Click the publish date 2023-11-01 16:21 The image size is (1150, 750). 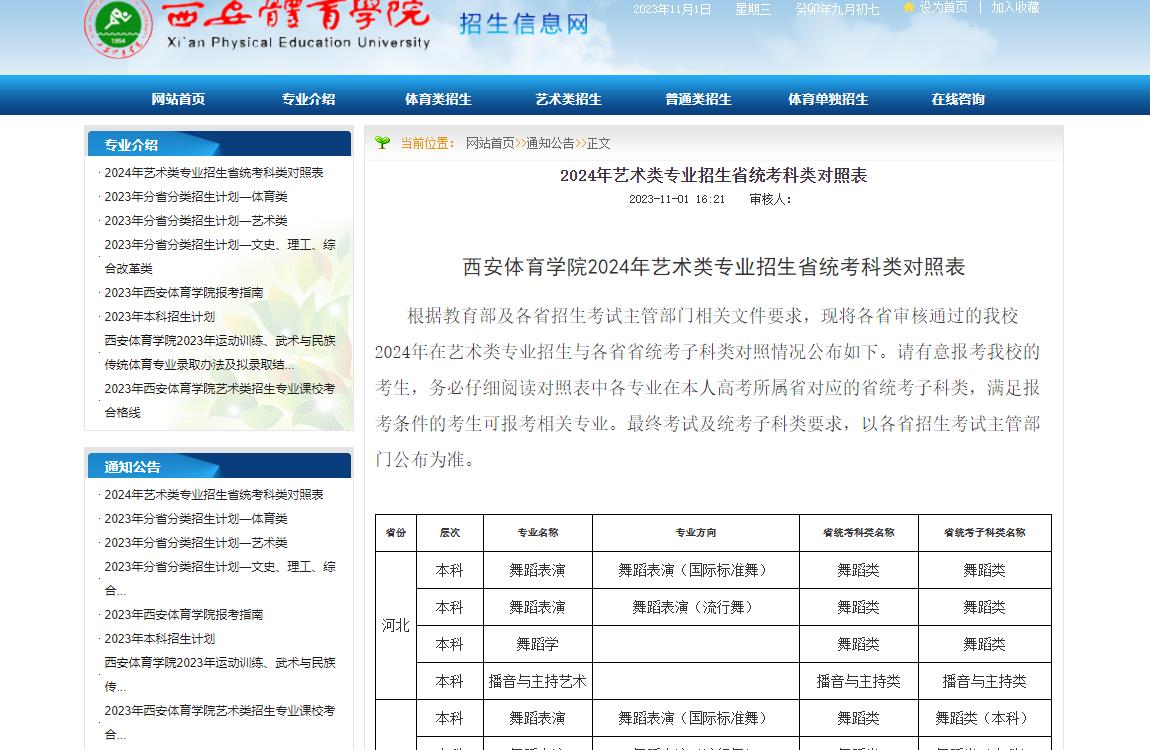(x=677, y=199)
